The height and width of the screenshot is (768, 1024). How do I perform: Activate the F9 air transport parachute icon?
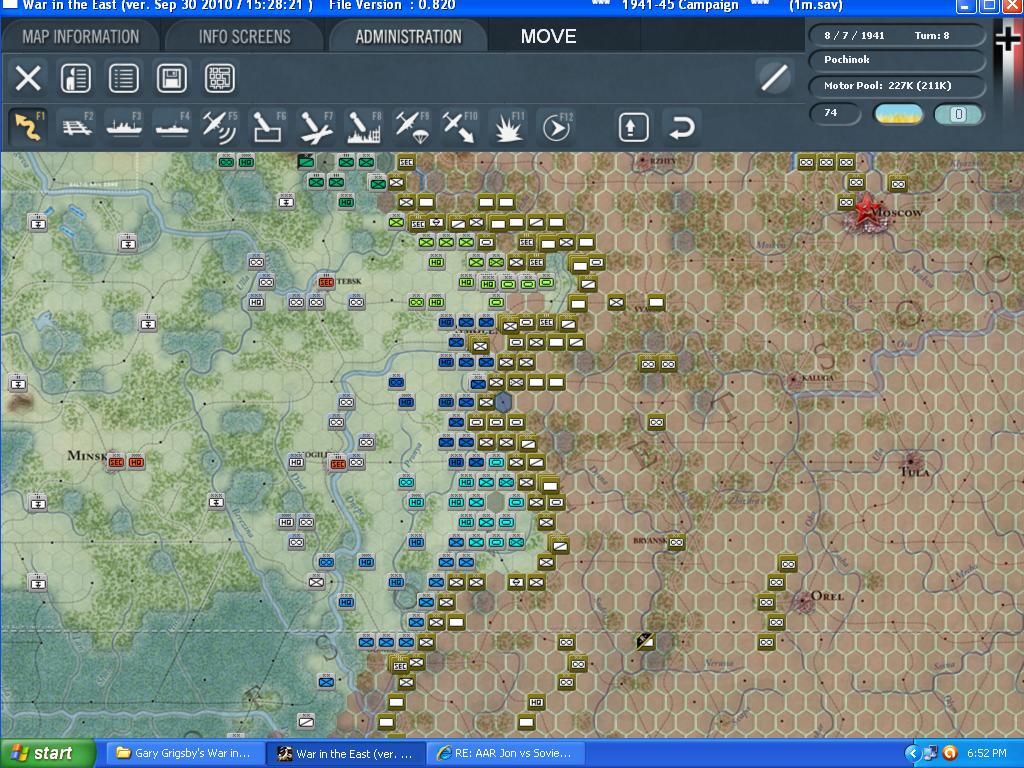[412, 126]
